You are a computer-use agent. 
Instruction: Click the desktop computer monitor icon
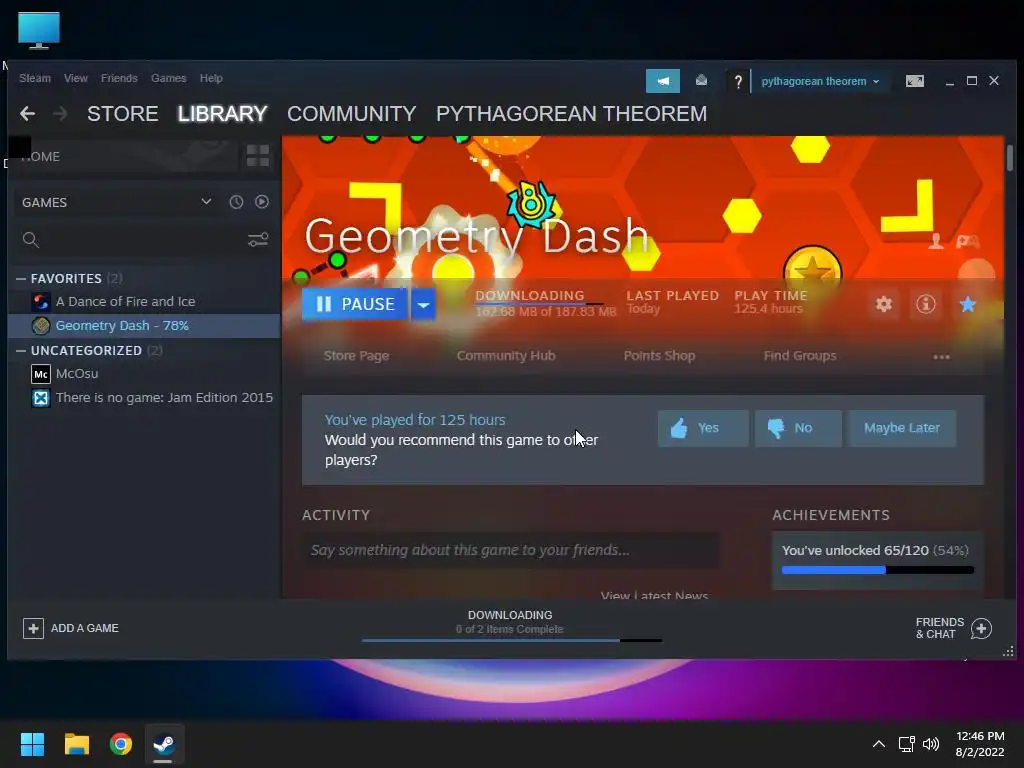[x=39, y=30]
